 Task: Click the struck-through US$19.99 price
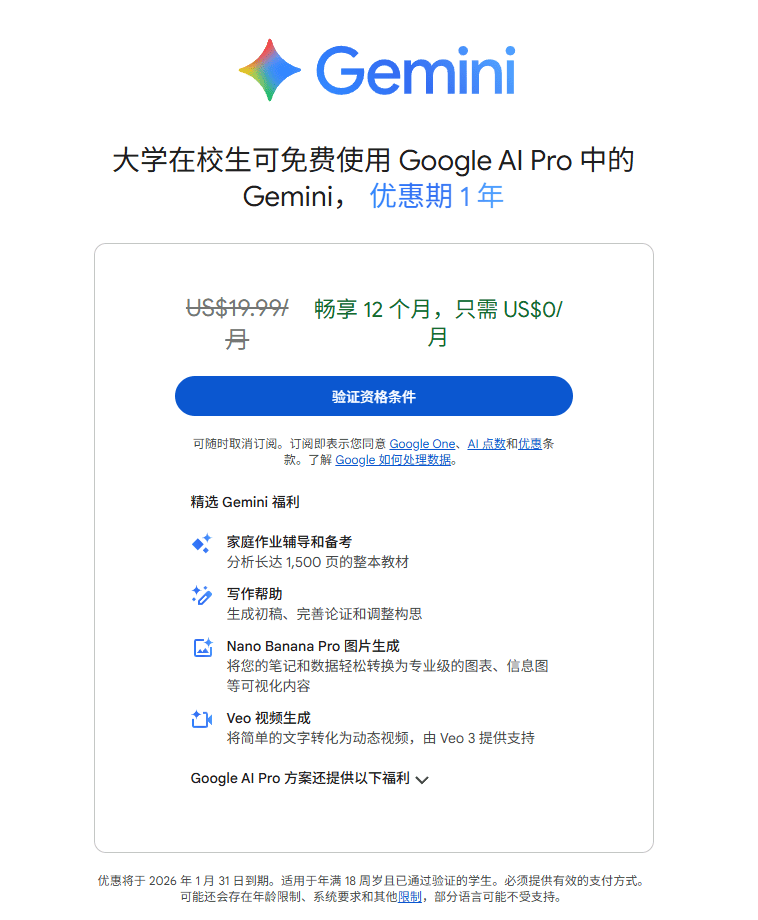237,310
